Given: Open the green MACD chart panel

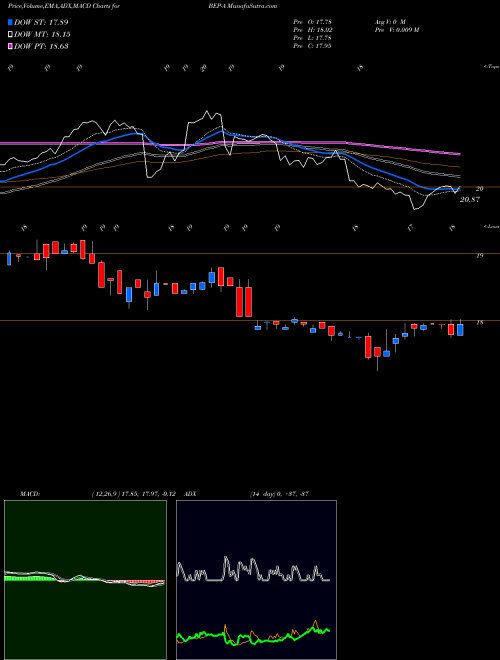Looking at the screenshot, I should point(85,580).
